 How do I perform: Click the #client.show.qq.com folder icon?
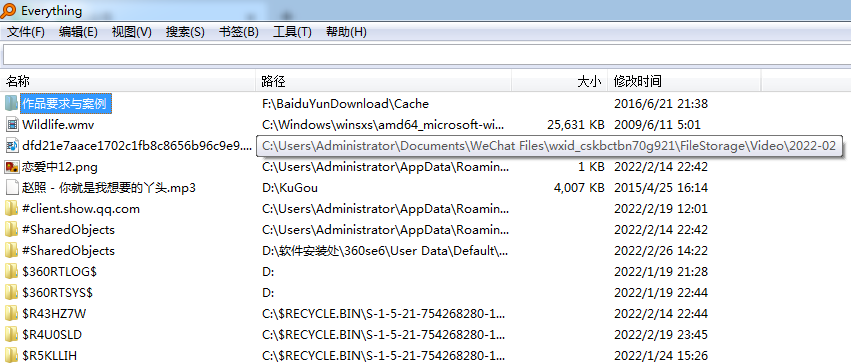coord(12,209)
